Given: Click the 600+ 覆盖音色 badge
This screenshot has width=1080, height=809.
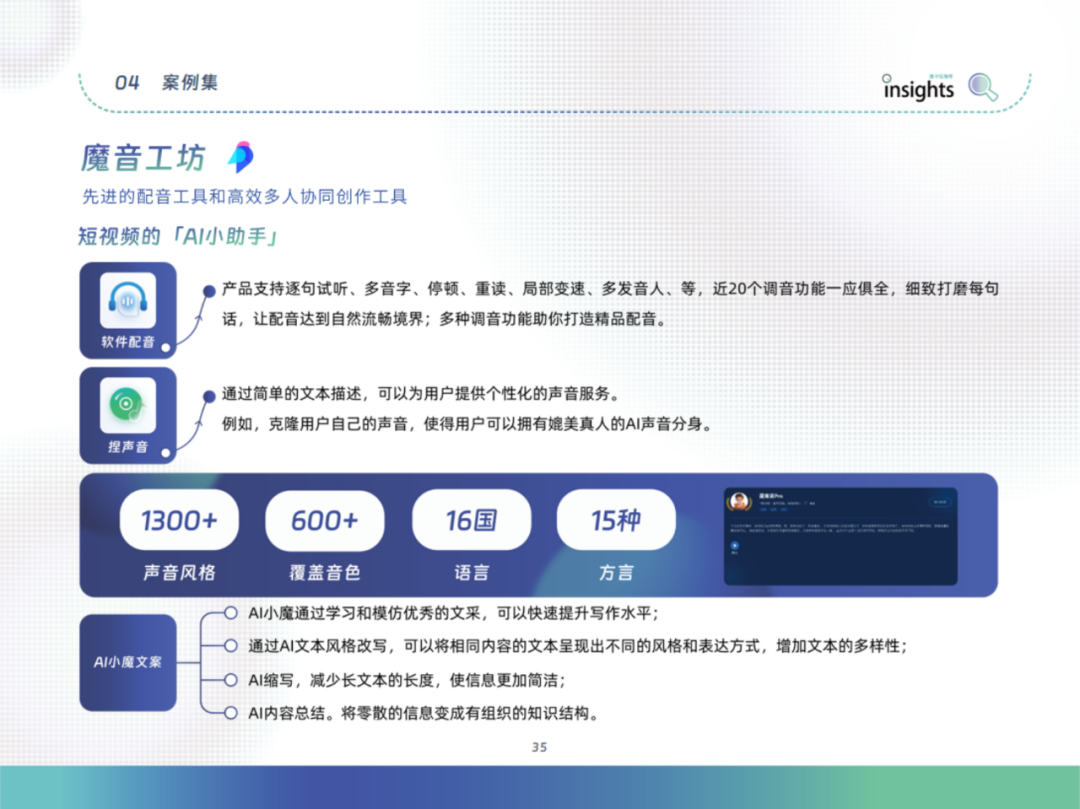Looking at the screenshot, I should pyautogui.click(x=324, y=520).
